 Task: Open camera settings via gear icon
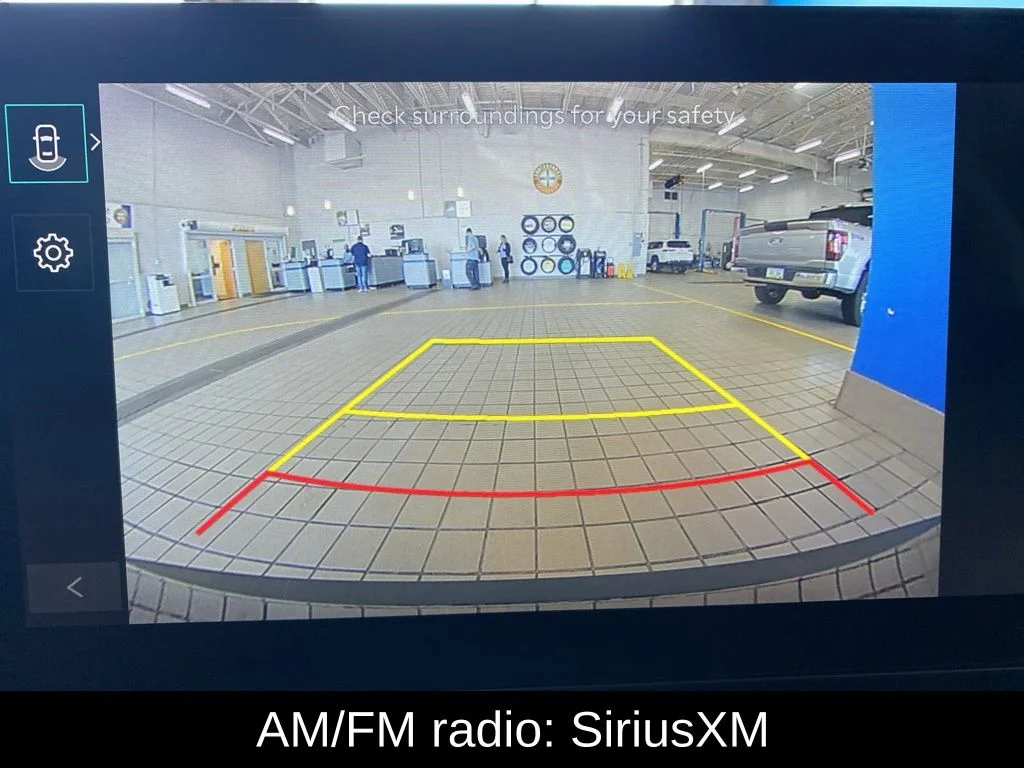[53, 253]
